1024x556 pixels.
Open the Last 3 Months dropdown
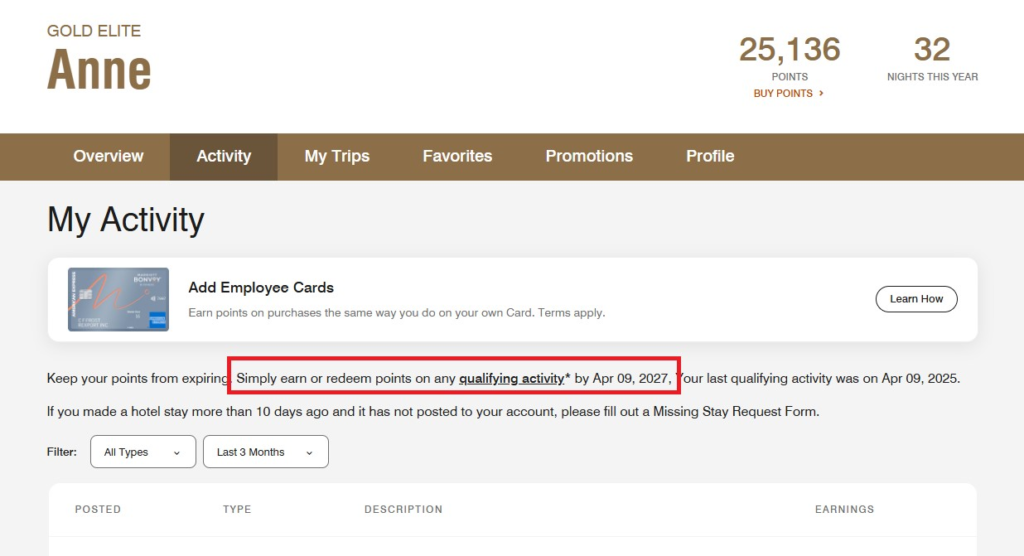(x=266, y=451)
